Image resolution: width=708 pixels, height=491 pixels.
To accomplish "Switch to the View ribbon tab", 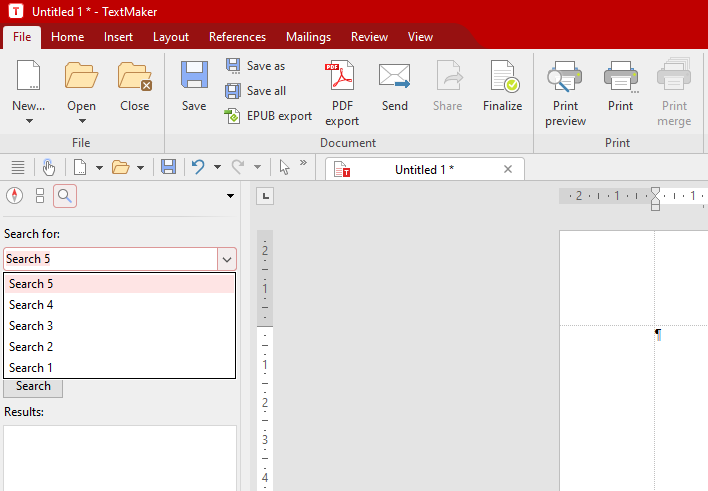I will pyautogui.click(x=420, y=37).
